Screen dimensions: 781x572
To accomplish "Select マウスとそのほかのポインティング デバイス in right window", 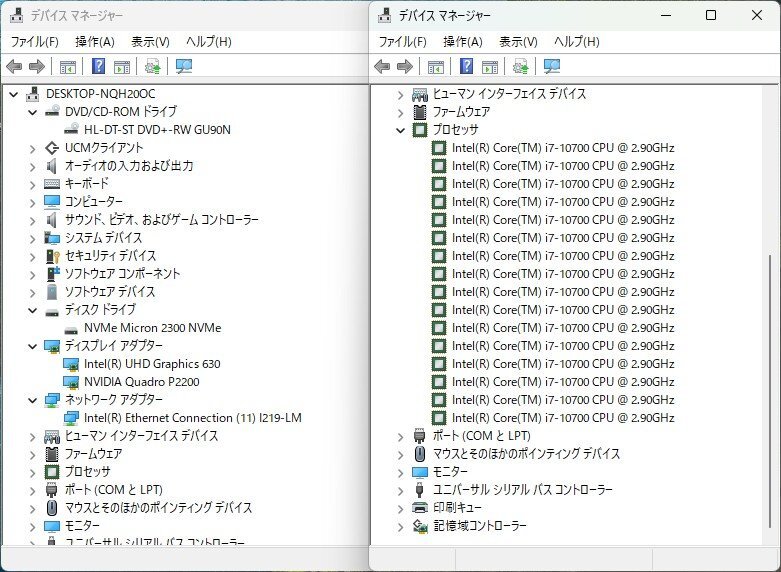I will pyautogui.click(x=526, y=453).
